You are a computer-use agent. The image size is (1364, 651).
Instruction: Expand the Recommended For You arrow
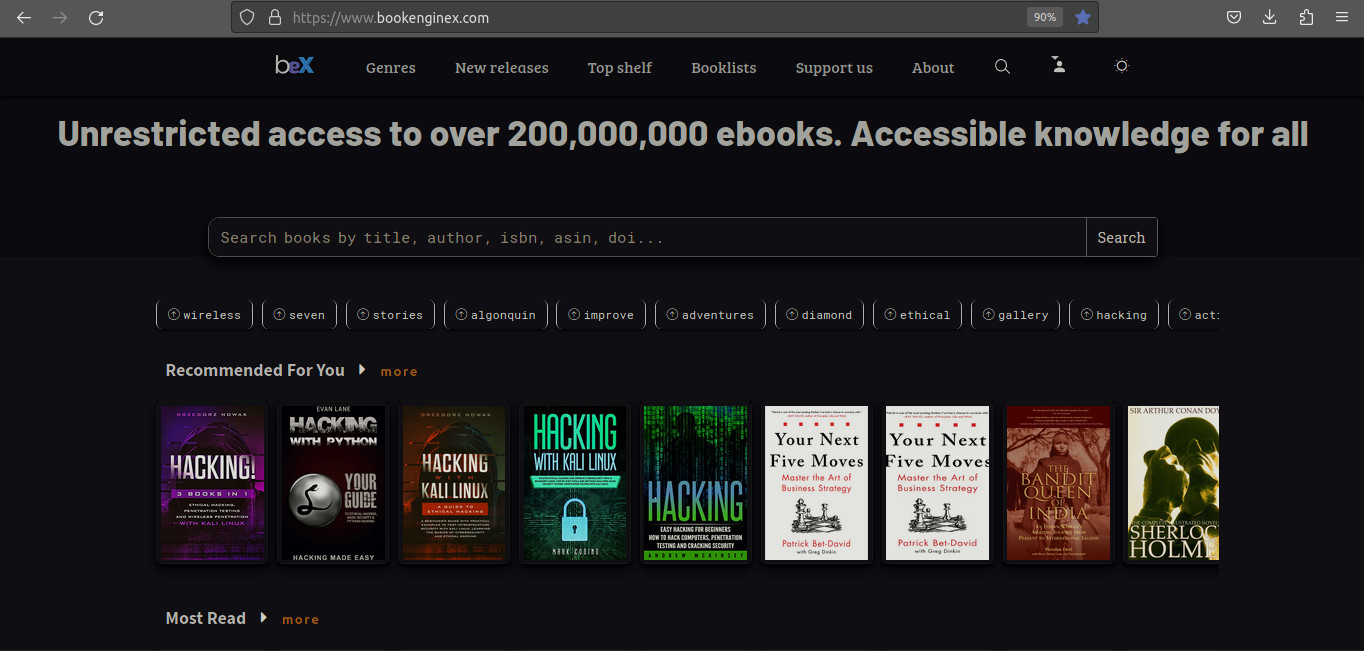(x=362, y=370)
